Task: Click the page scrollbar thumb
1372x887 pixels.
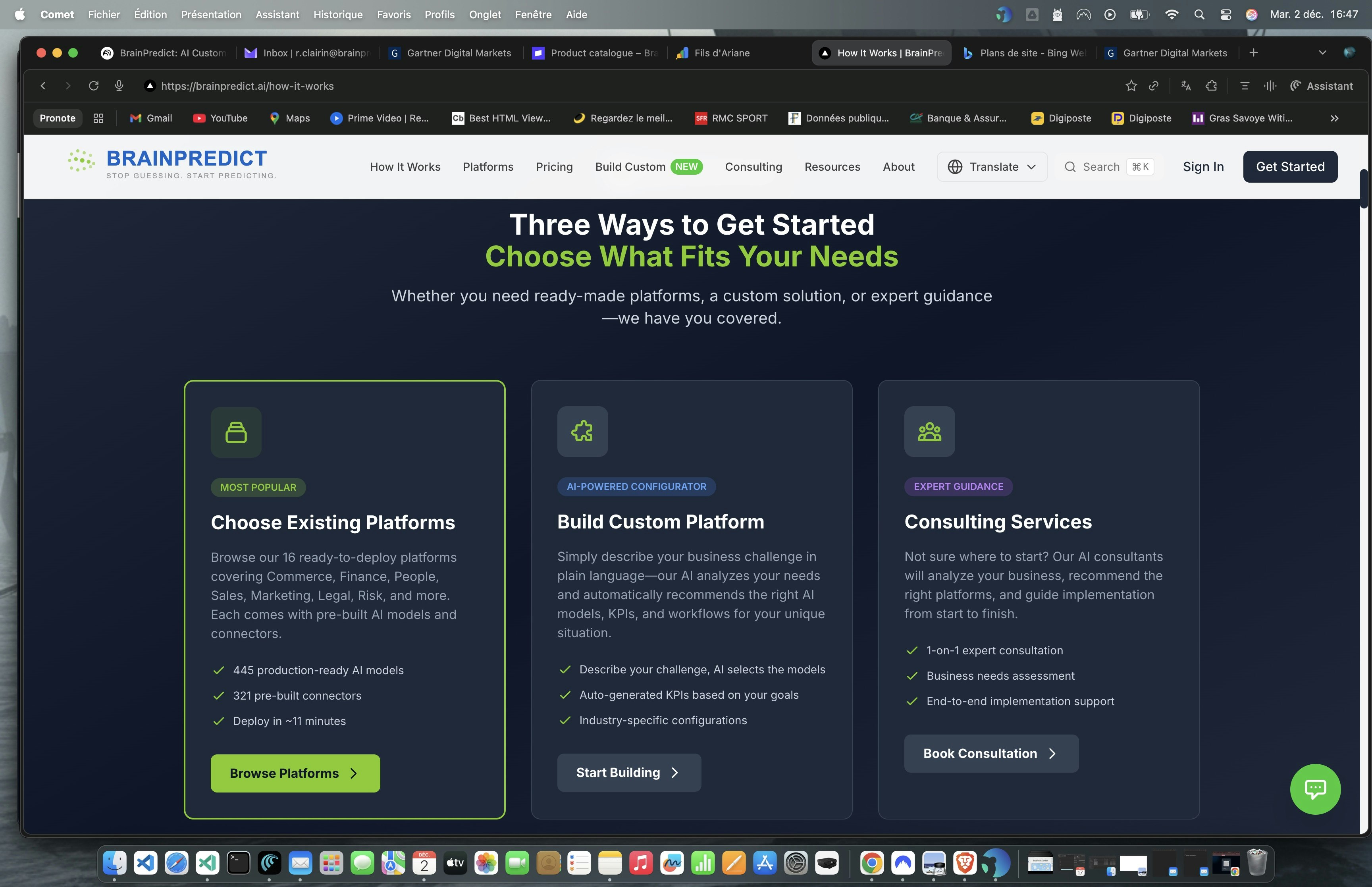Action: coord(1364,189)
